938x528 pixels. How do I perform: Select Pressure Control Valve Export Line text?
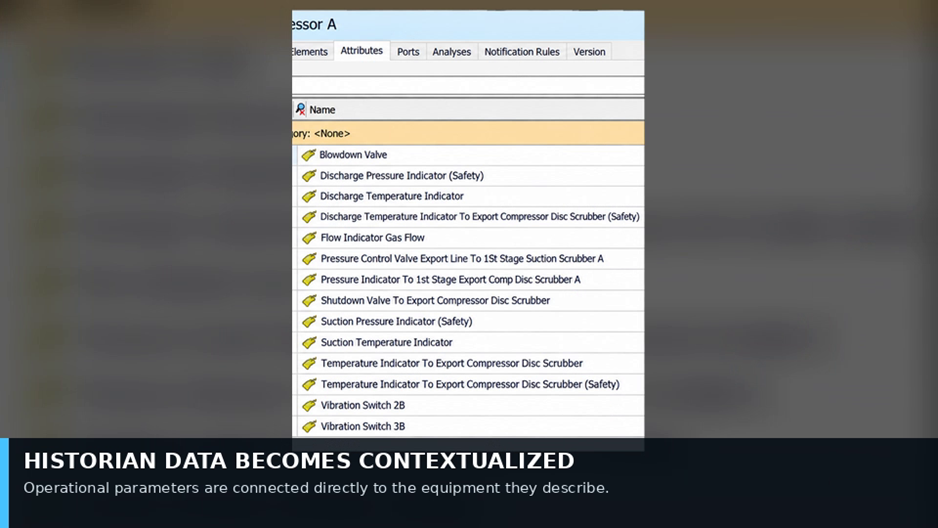click(462, 259)
